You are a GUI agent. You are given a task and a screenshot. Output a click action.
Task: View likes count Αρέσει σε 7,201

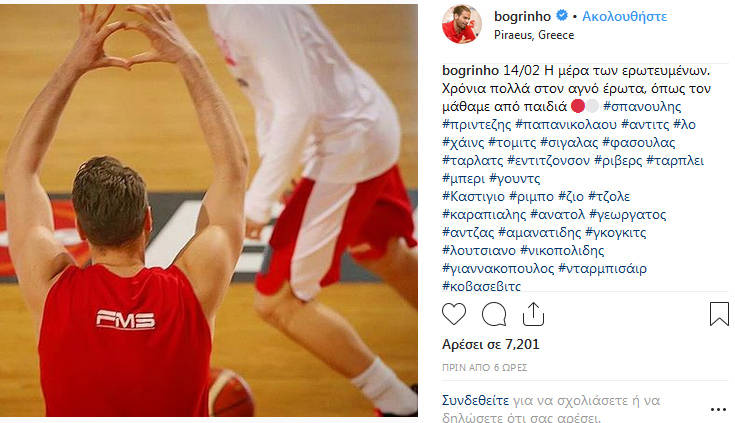click(x=490, y=345)
